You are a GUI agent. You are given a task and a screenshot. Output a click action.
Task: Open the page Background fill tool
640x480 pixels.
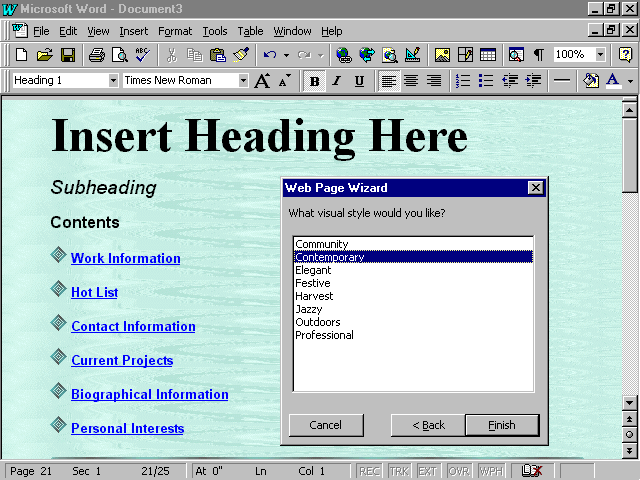pyautogui.click(x=591, y=80)
